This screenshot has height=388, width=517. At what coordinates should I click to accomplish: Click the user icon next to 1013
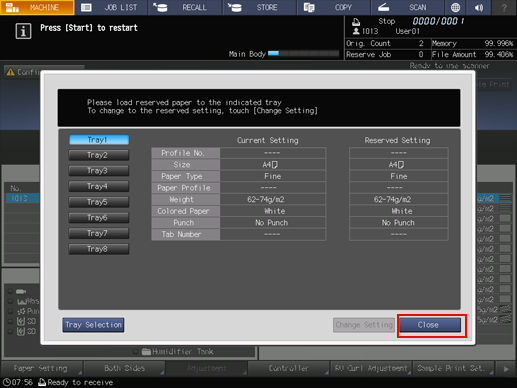356,31
